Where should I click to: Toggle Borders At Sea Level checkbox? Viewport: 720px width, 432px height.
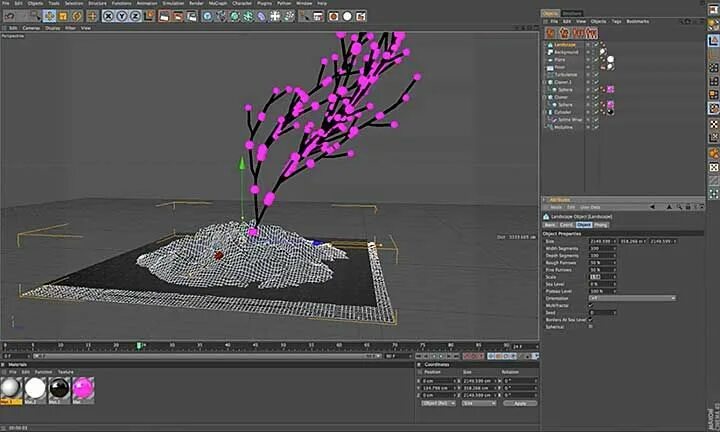tap(591, 320)
